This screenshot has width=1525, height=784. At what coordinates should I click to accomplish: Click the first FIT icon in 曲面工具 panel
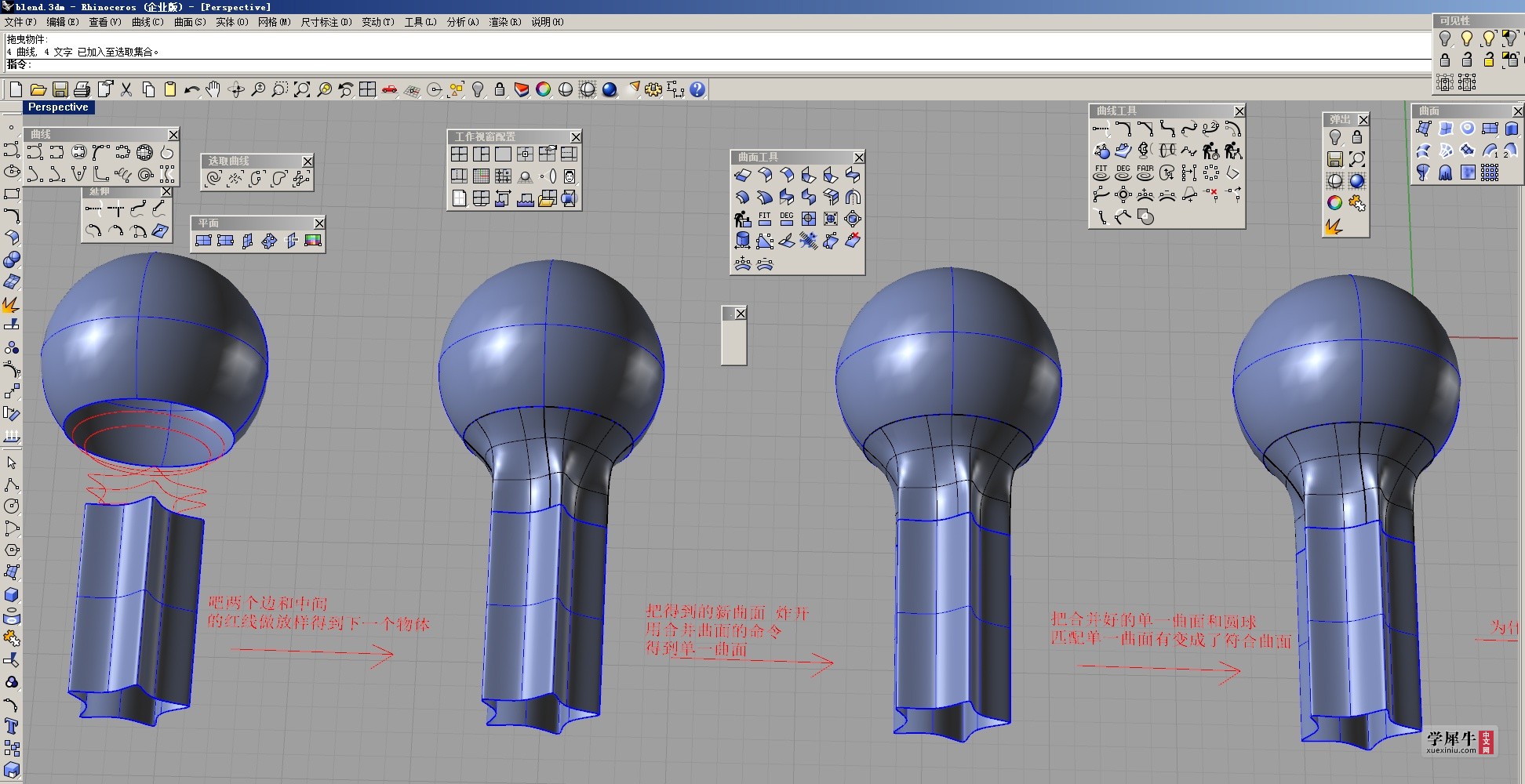tap(765, 219)
